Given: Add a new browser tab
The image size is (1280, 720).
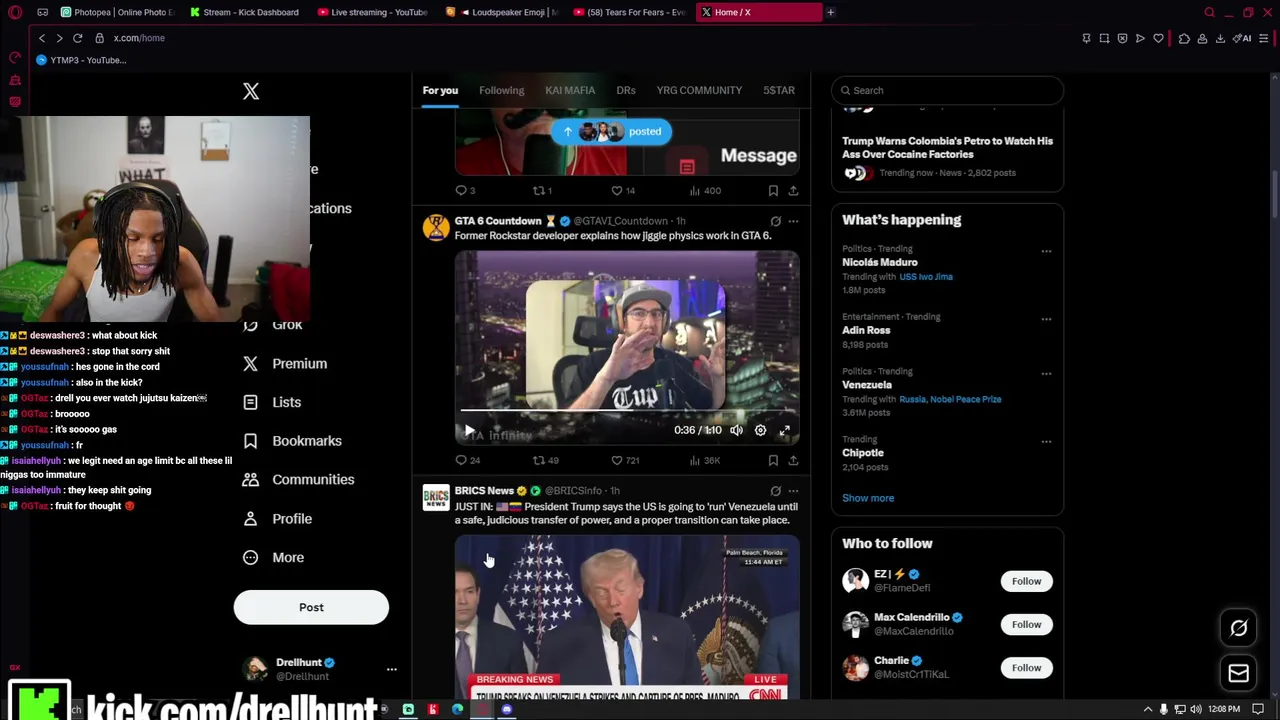Looking at the screenshot, I should pos(830,12).
